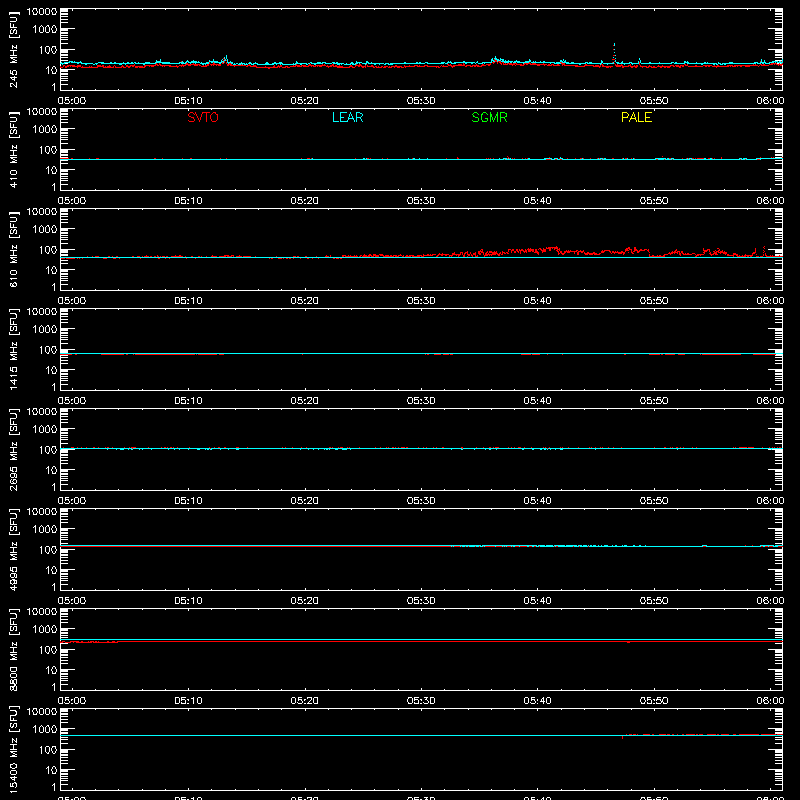Click the green SGMR legend label

coord(489,117)
